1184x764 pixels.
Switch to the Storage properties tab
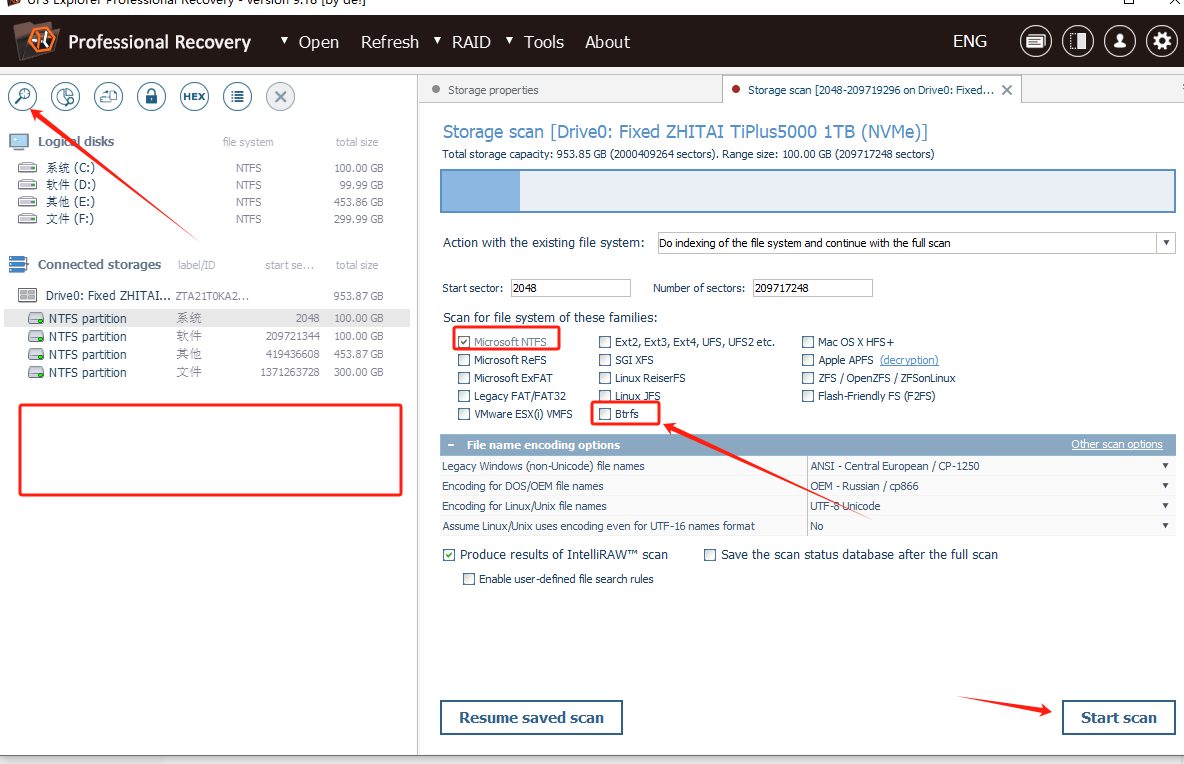[570, 90]
